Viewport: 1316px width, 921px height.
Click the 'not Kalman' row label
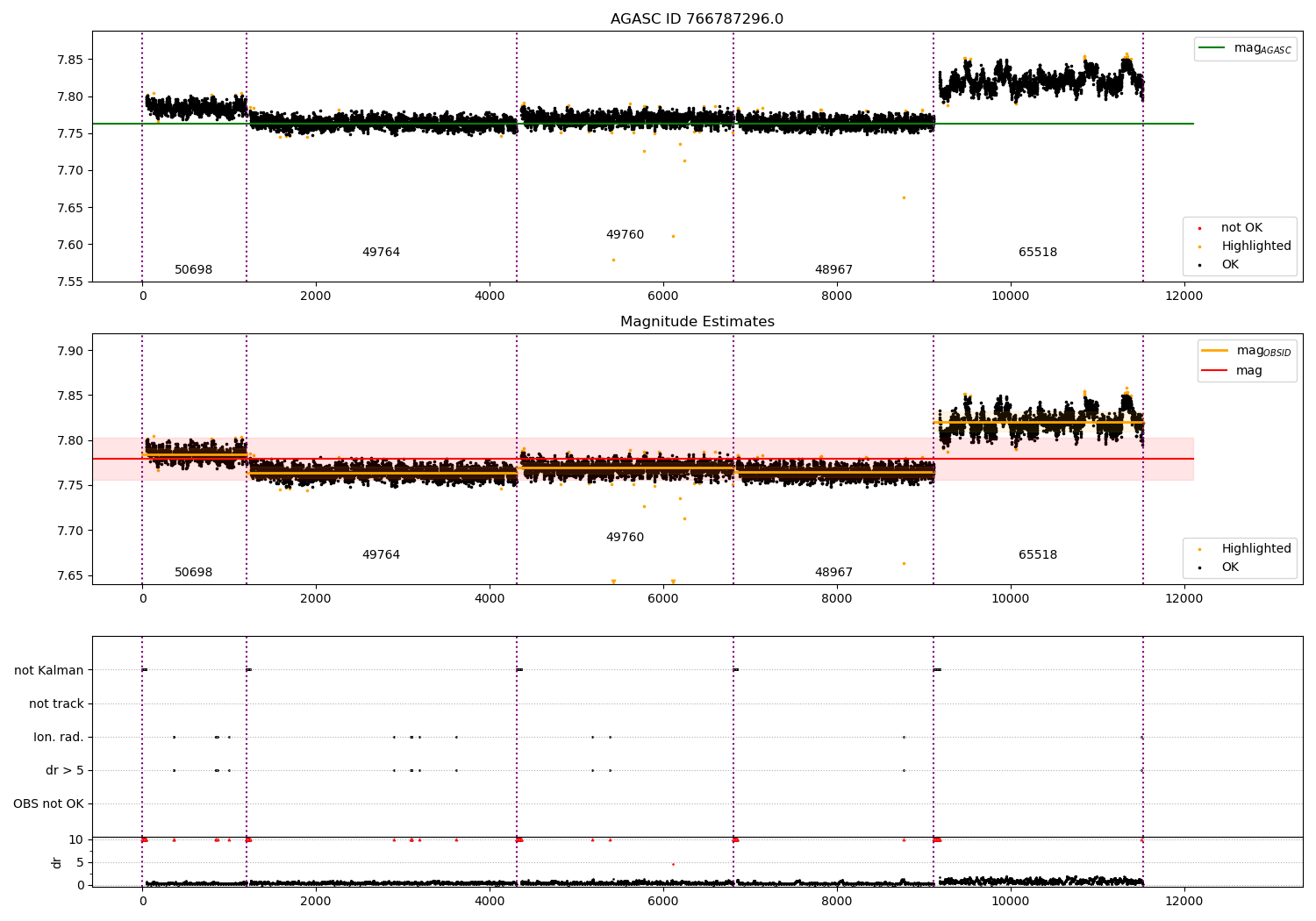[49, 670]
